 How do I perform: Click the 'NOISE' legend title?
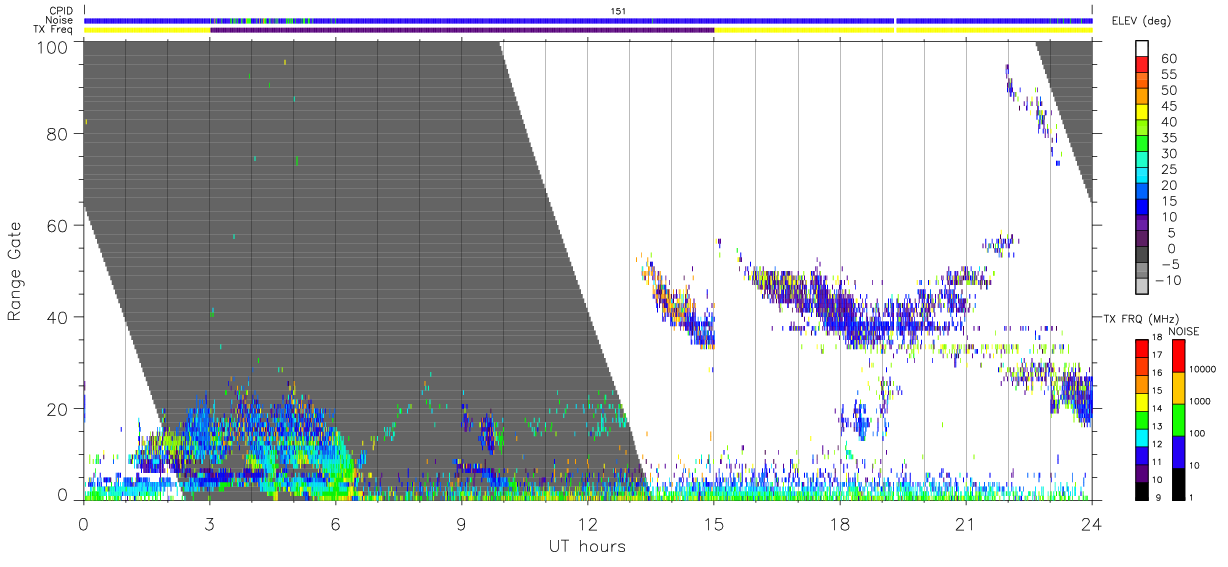click(x=1183, y=331)
